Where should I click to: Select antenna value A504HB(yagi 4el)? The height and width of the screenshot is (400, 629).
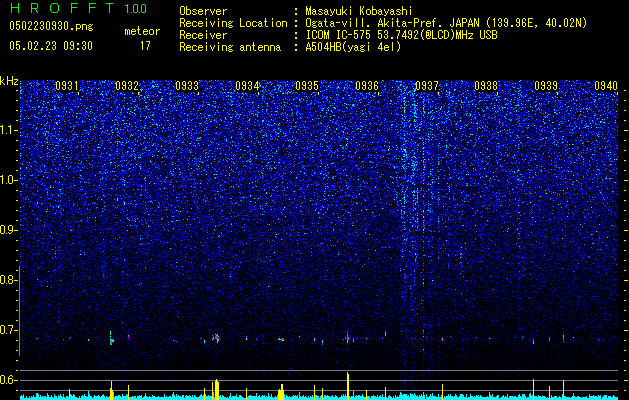pos(353,47)
